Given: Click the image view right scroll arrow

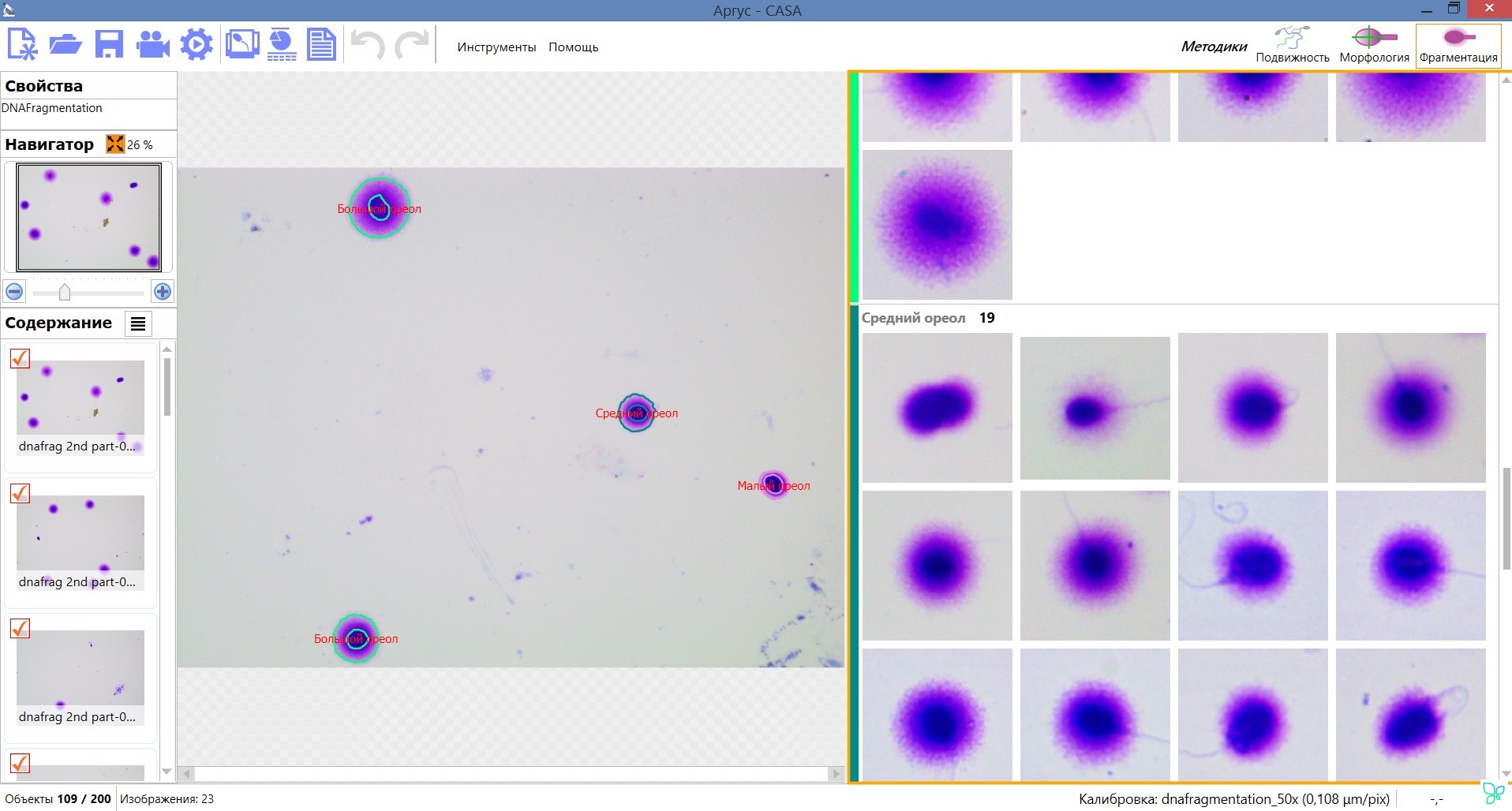Looking at the screenshot, I should tap(836, 774).
